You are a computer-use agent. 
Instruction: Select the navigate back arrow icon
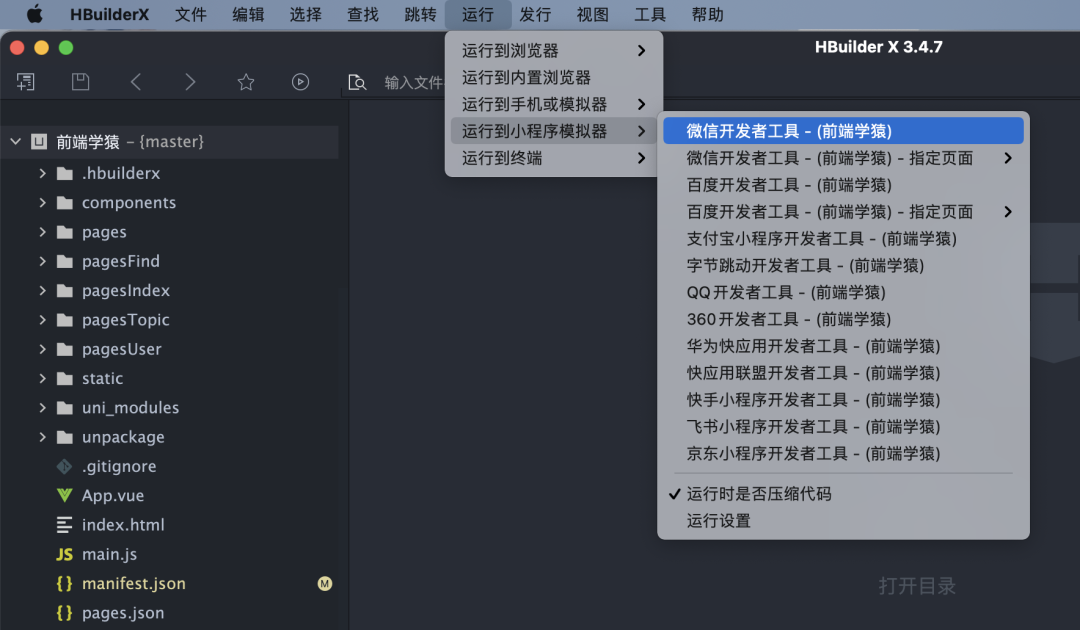tap(136, 82)
